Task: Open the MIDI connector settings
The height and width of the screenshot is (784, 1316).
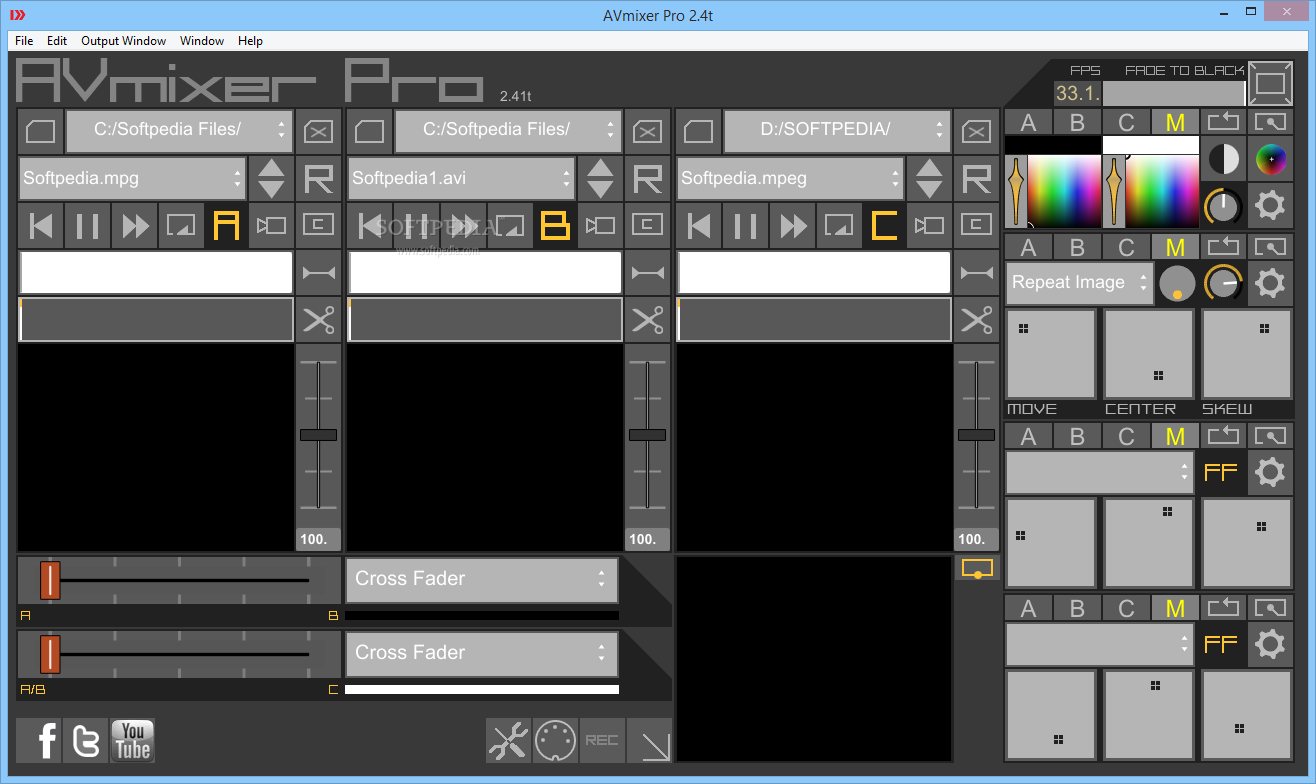Action: pyautogui.click(x=555, y=740)
